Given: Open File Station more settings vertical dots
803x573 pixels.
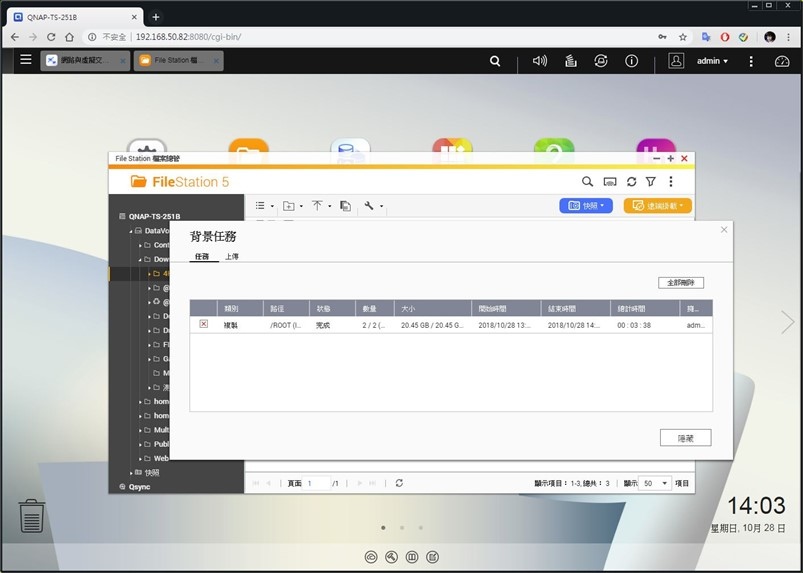Looking at the screenshot, I should tap(671, 181).
